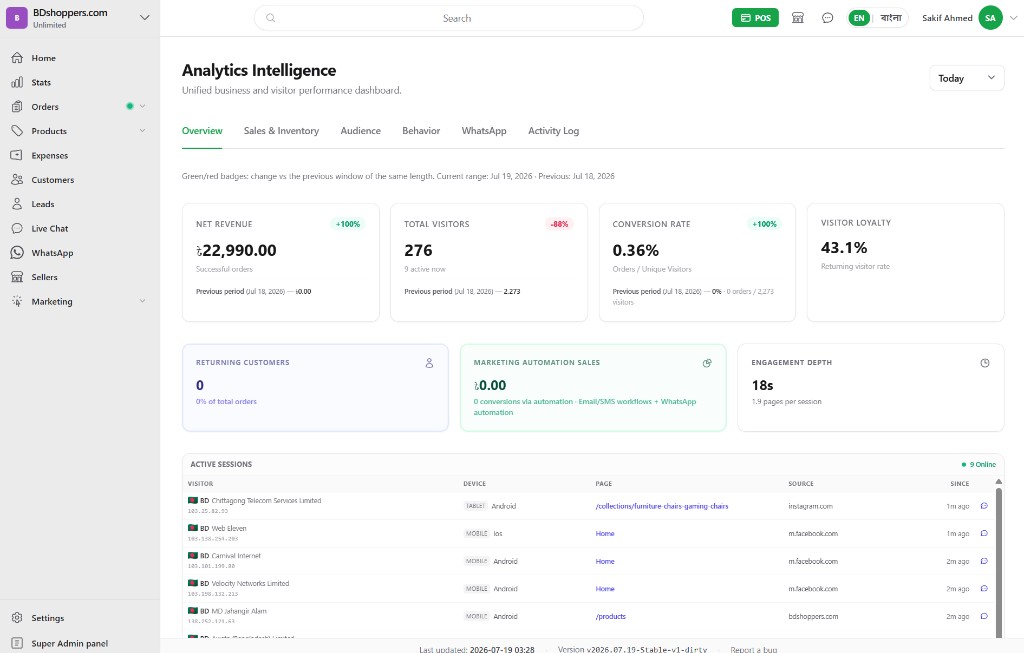
Task: Click the WhatsApp icon in sidebar
Action: [17, 253]
